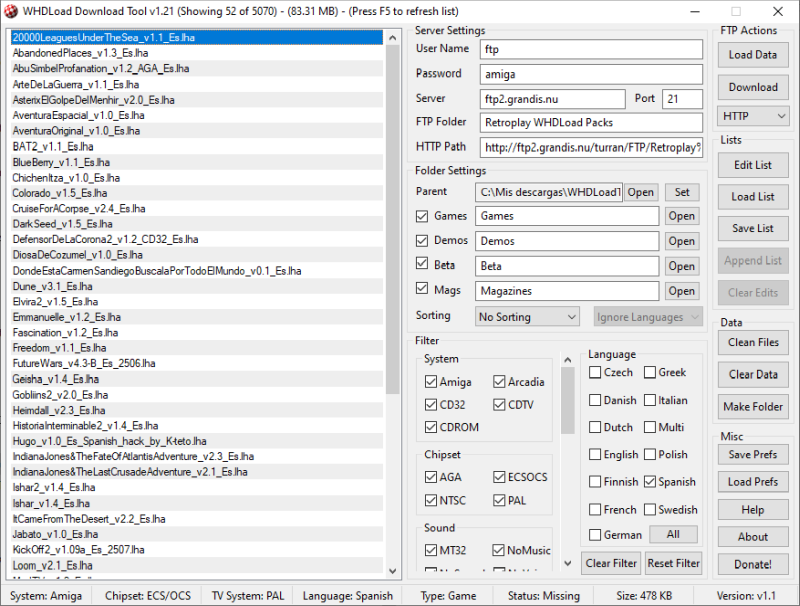
Task: Click the Parent folder path field
Action: 549,192
